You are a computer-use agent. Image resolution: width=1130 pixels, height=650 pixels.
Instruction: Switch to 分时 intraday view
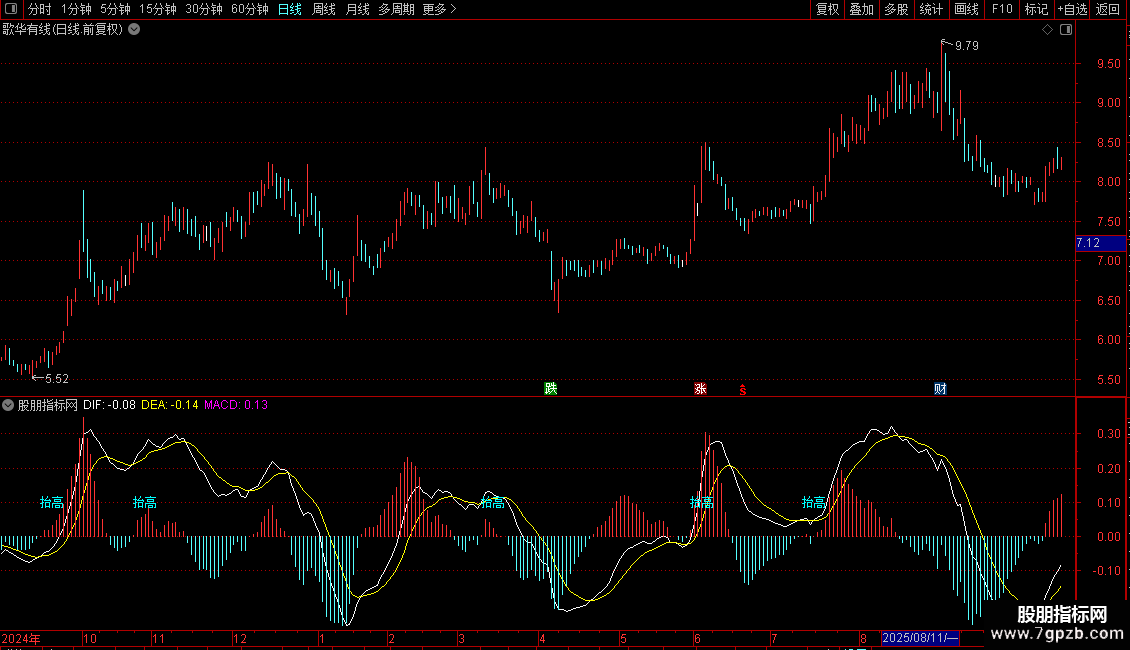(x=39, y=9)
